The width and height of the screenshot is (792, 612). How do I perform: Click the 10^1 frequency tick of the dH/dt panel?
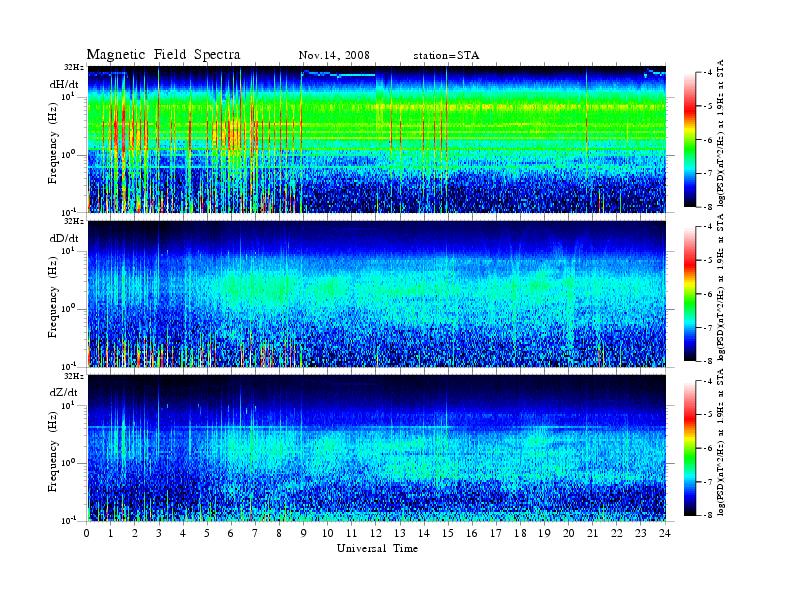click(68, 96)
